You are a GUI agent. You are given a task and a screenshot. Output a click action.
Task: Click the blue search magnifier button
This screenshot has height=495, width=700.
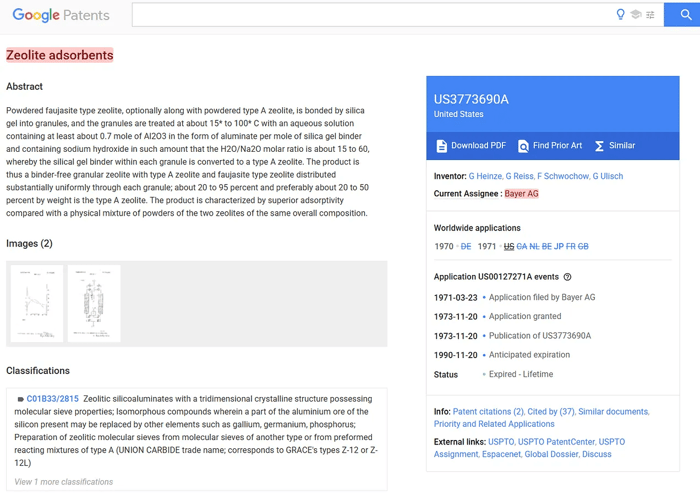point(685,14)
